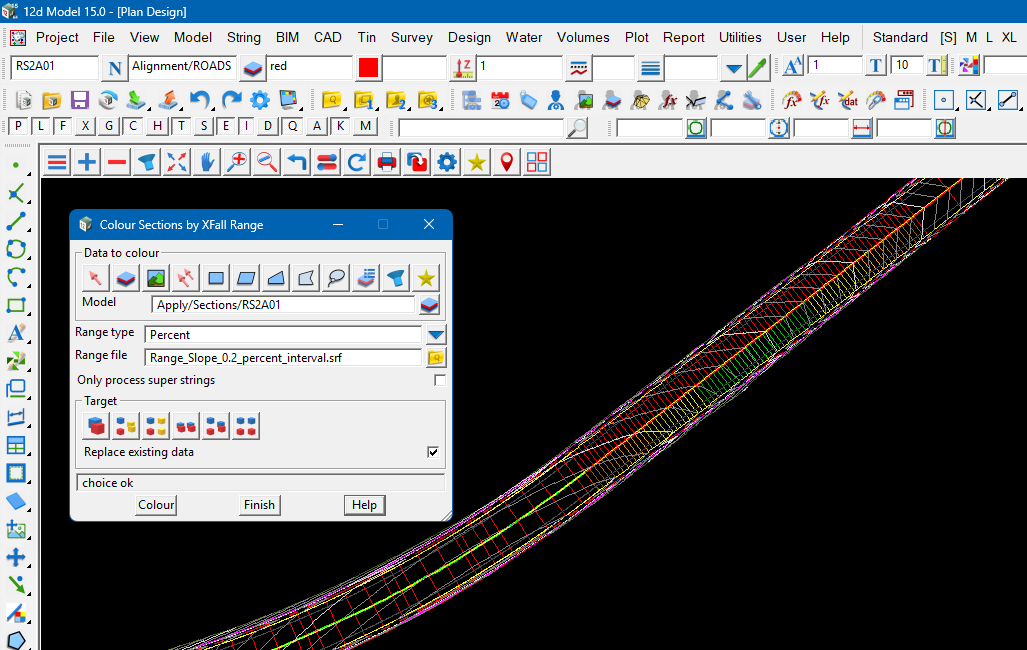Click the zoom in magnifier in view toolbar
This screenshot has height=650, width=1027.
click(x=237, y=163)
